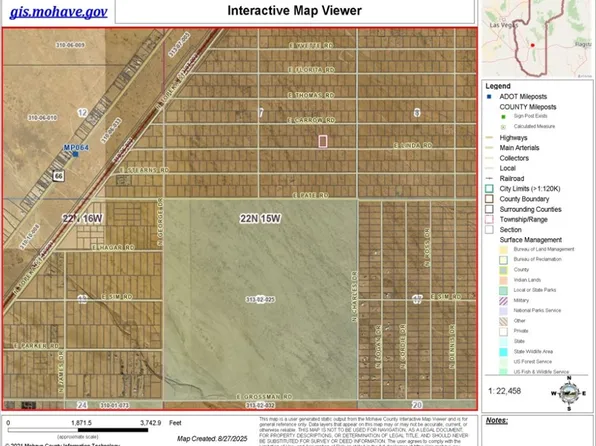The width and height of the screenshot is (596, 446).
Task: Click the map disclaimer paragraph
Action: (363, 432)
